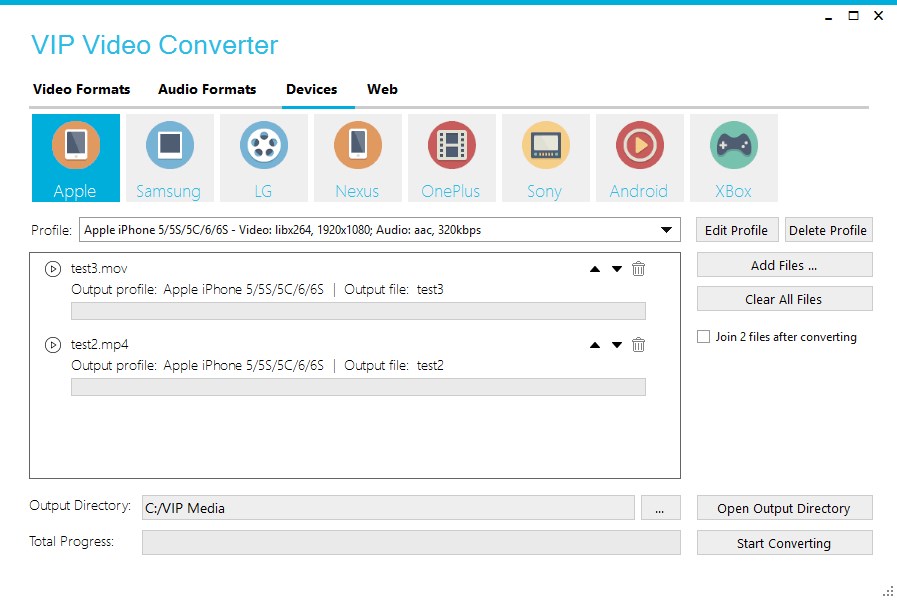Open the Profile dropdown list
Screen dimensions: 897x600
(x=666, y=230)
